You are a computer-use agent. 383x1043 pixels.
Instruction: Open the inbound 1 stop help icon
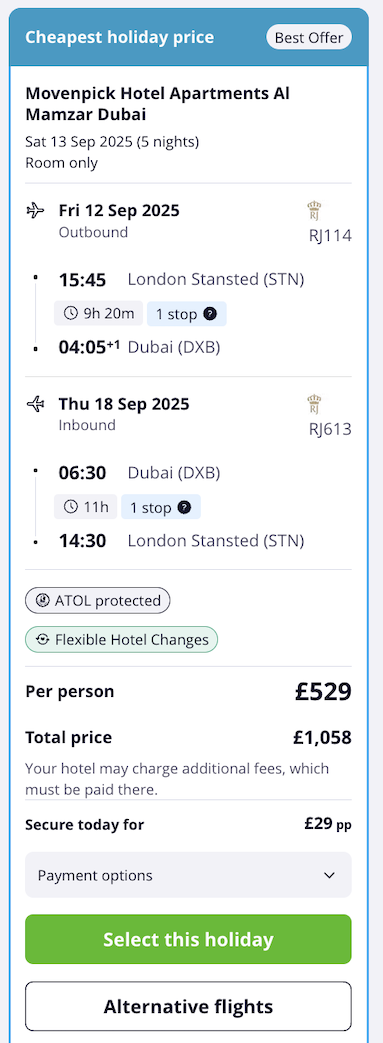click(184, 508)
